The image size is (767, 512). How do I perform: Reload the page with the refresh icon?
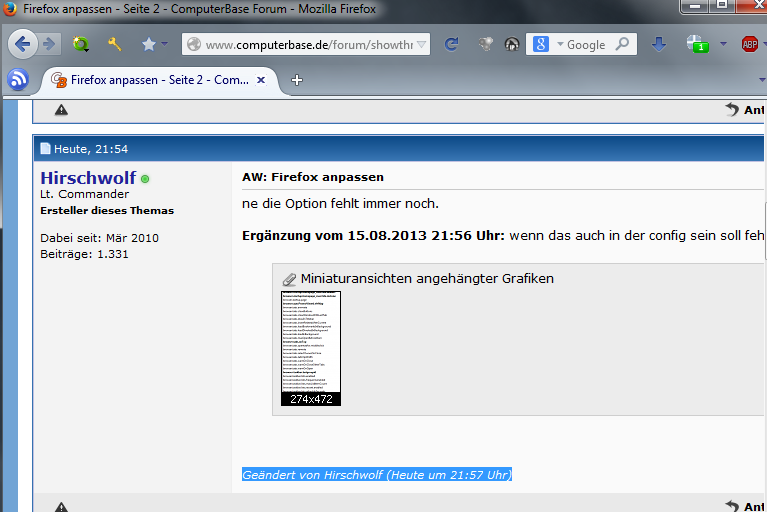point(451,45)
